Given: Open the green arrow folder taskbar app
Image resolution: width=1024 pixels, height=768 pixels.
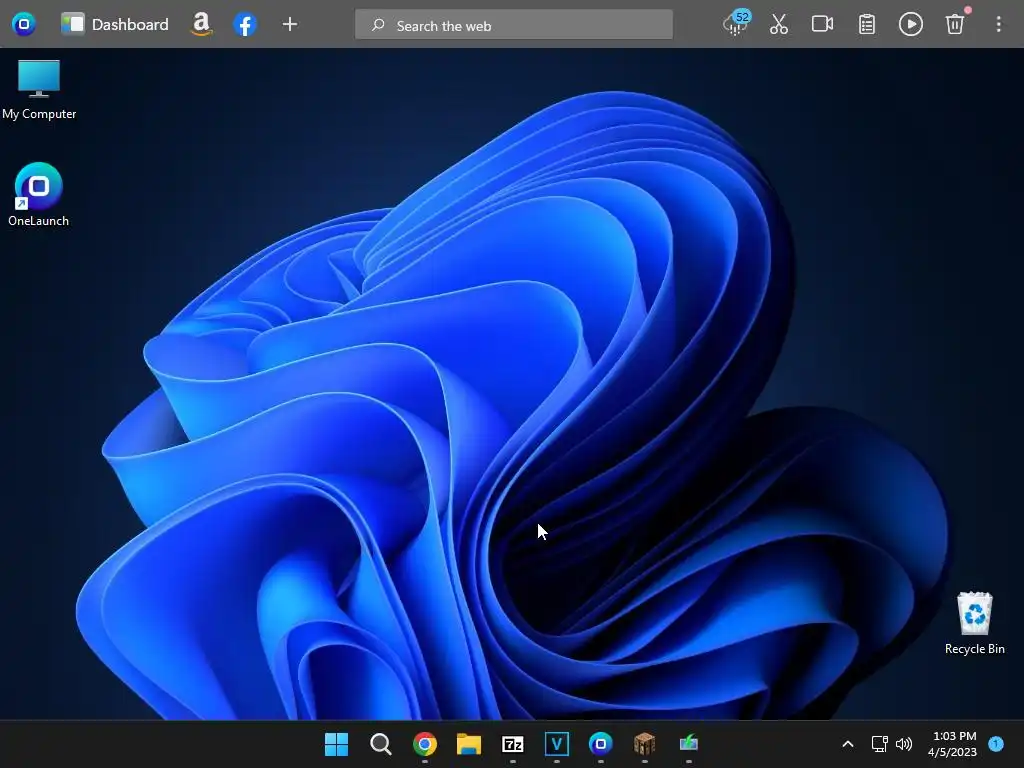Looking at the screenshot, I should point(688,744).
